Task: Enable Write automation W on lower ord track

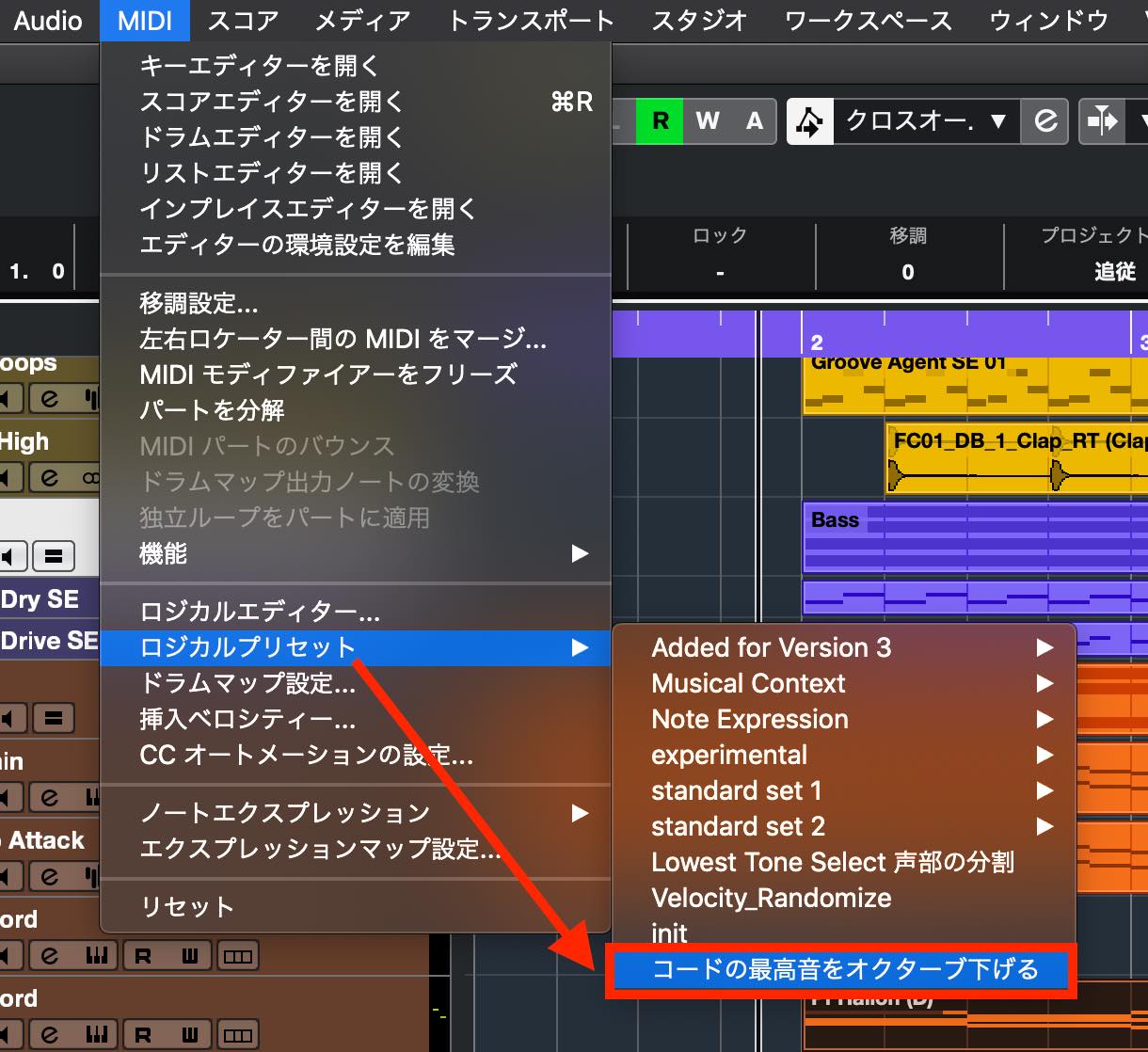Action: tap(191, 1035)
